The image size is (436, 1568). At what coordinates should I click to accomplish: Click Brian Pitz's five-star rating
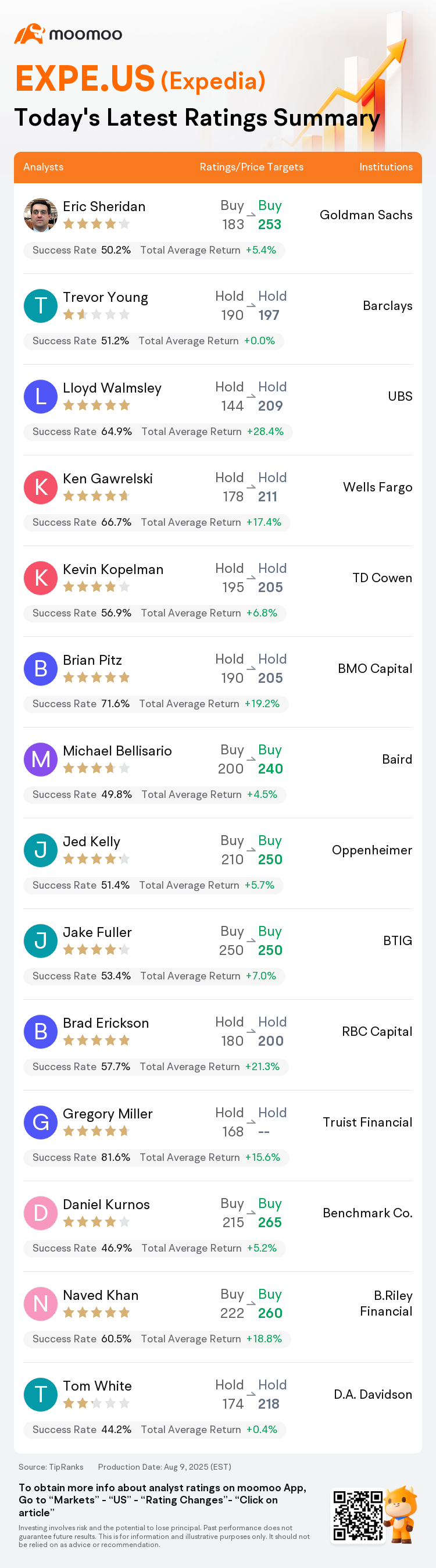coord(97,677)
